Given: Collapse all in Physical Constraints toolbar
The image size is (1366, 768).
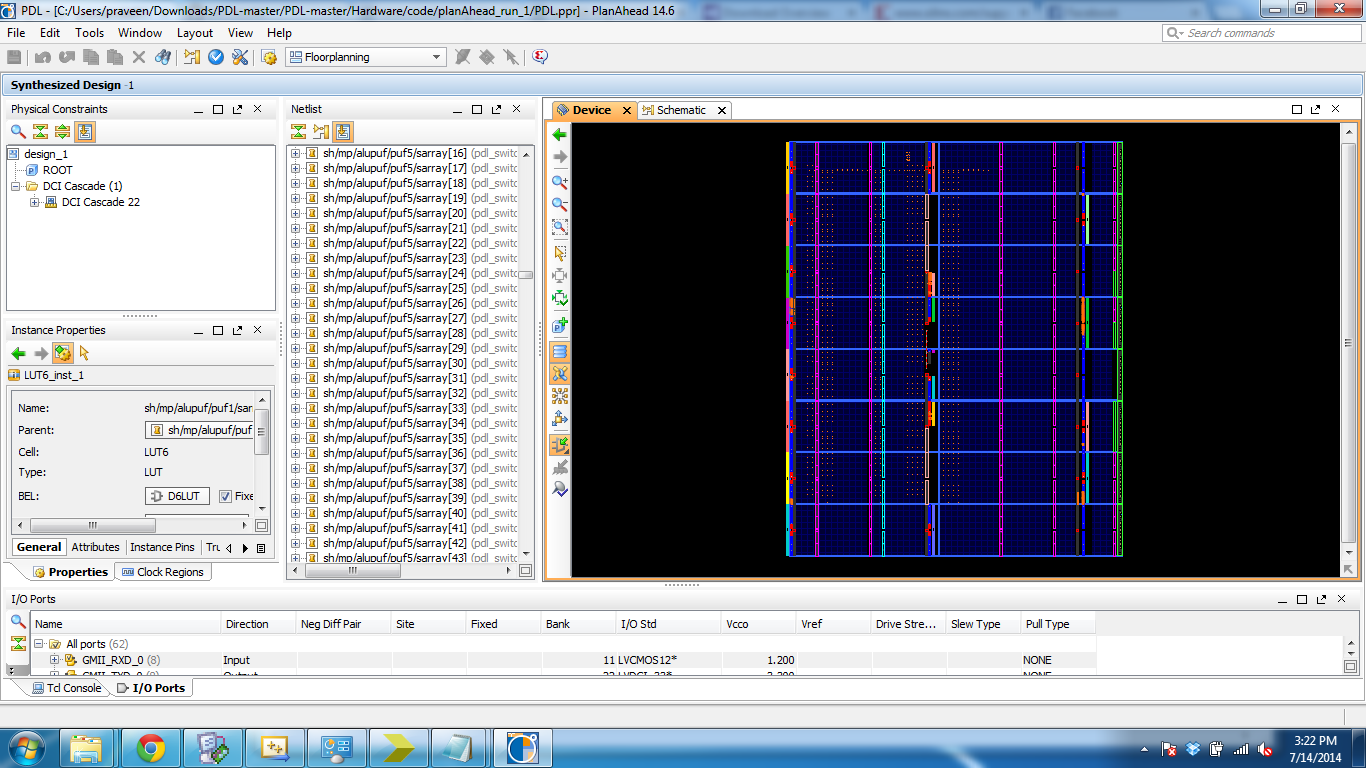Looking at the screenshot, I should [x=40, y=131].
